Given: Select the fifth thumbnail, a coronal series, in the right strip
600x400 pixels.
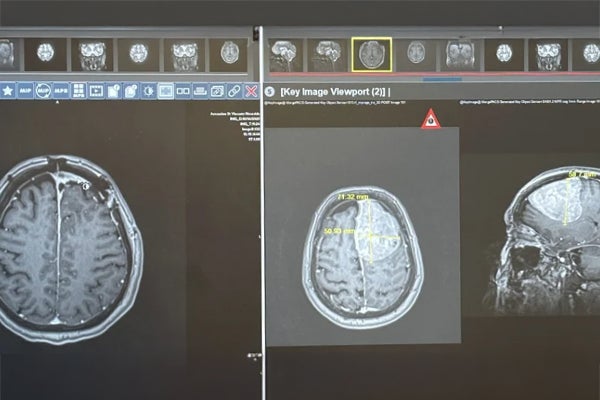Looking at the screenshot, I should pos(460,55).
